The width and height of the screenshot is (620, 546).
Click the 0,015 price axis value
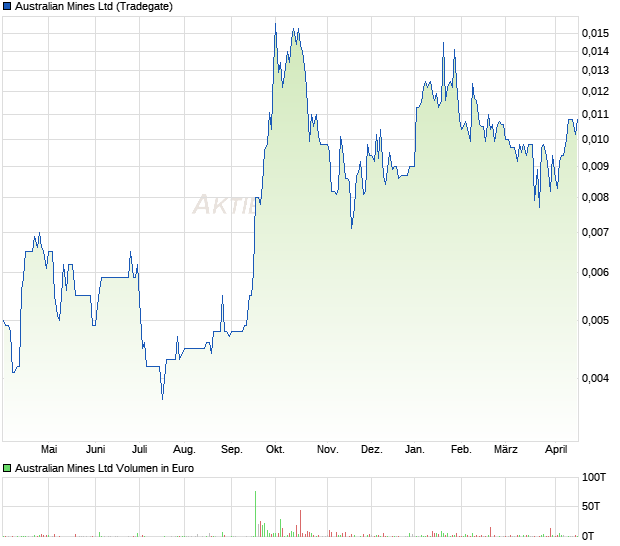[x=595, y=33]
